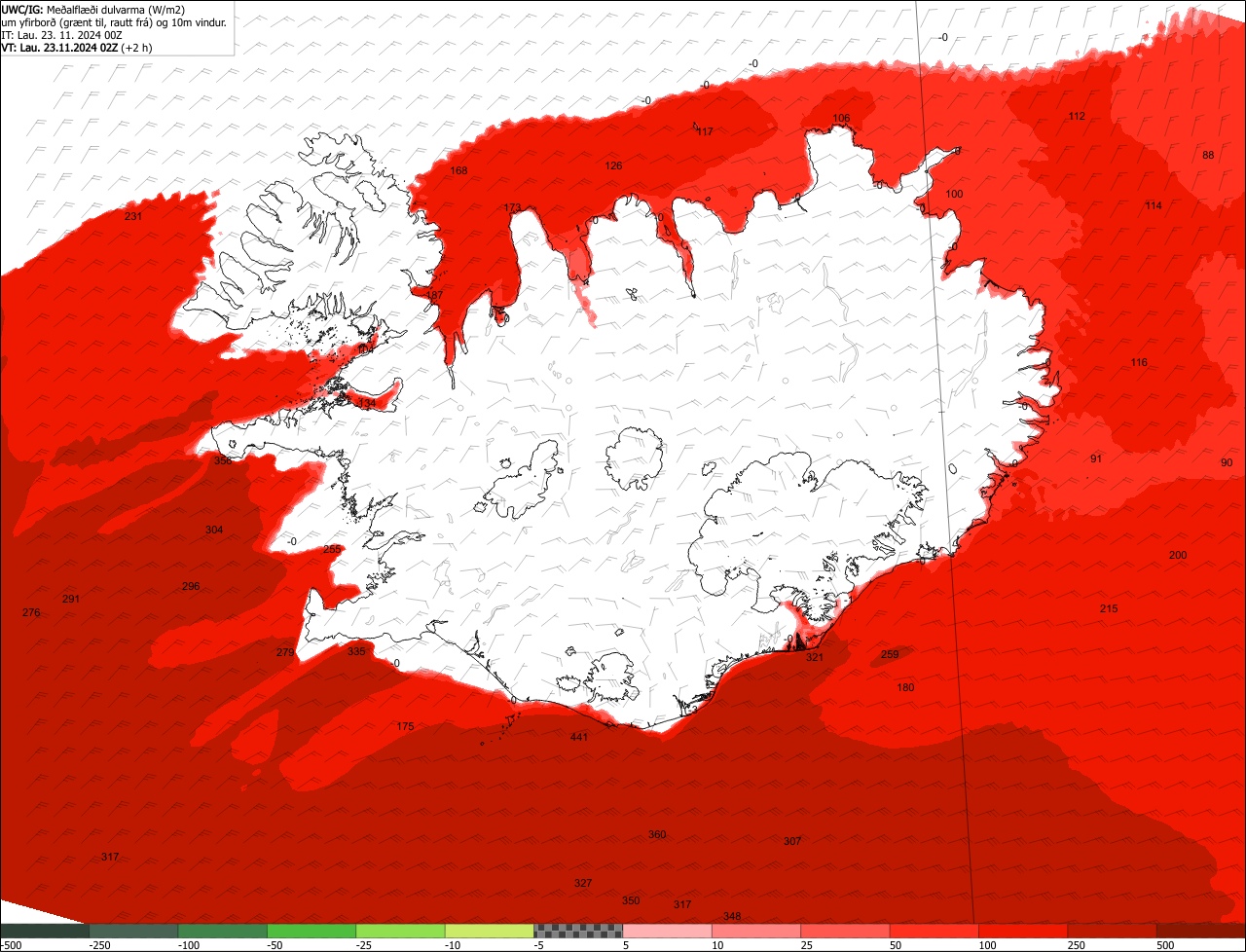Image resolution: width=1246 pixels, height=952 pixels.
Task: Select the map value 114
Action: pyautogui.click(x=1154, y=206)
